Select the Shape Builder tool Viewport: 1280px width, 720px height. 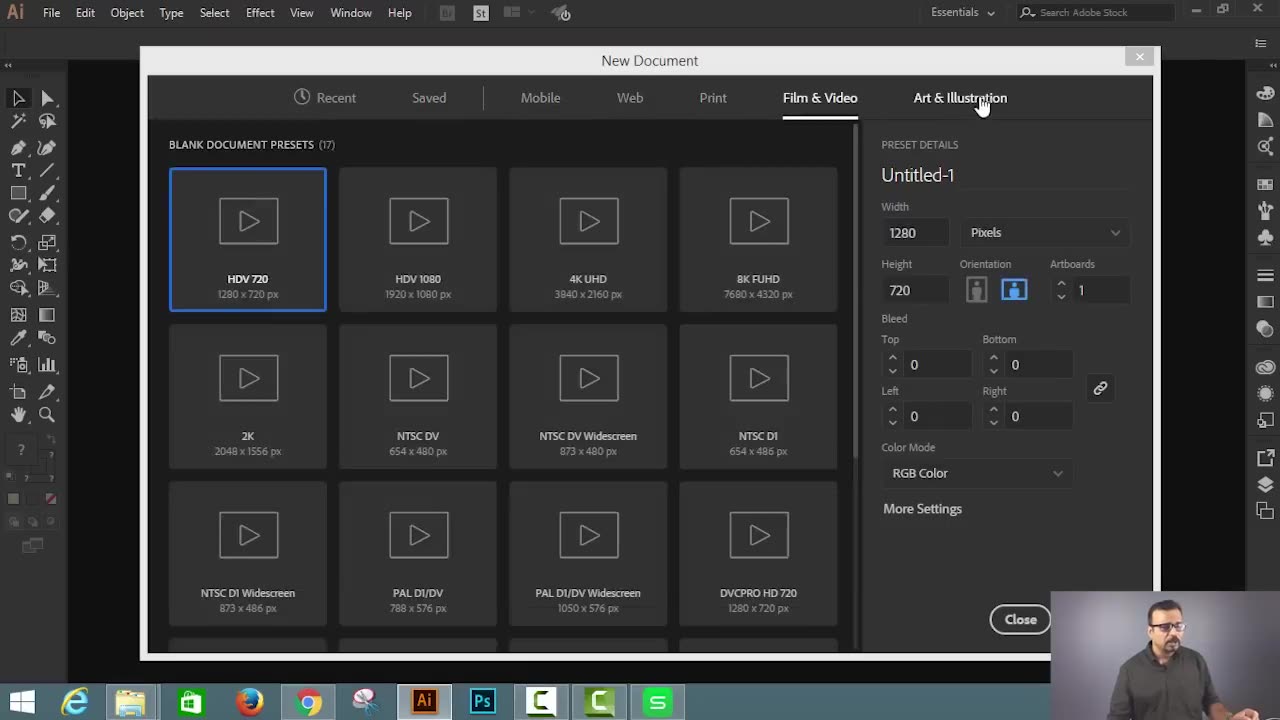[x=18, y=288]
